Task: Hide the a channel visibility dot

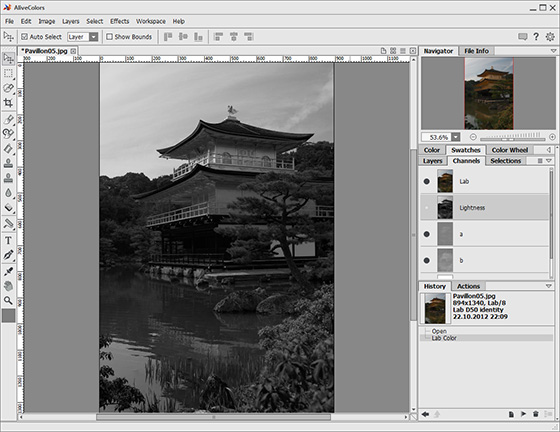Action: [426, 234]
